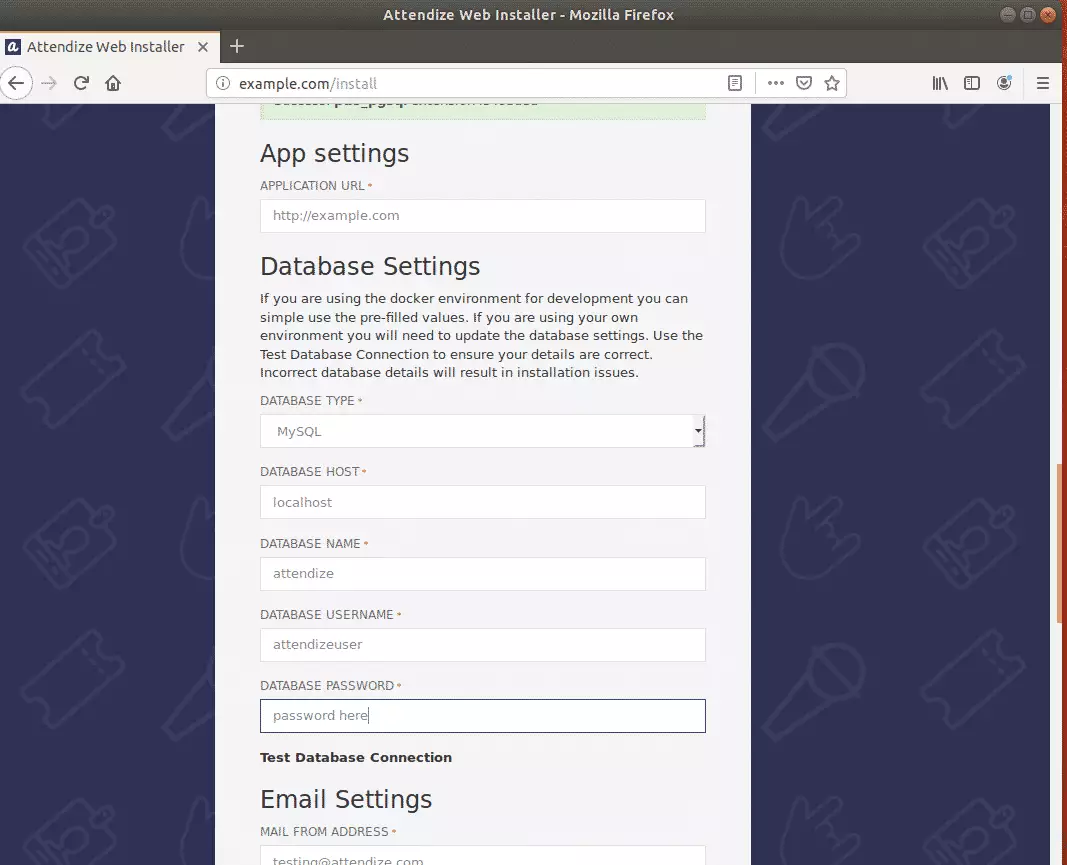Click the Mail From Address field

482,855
